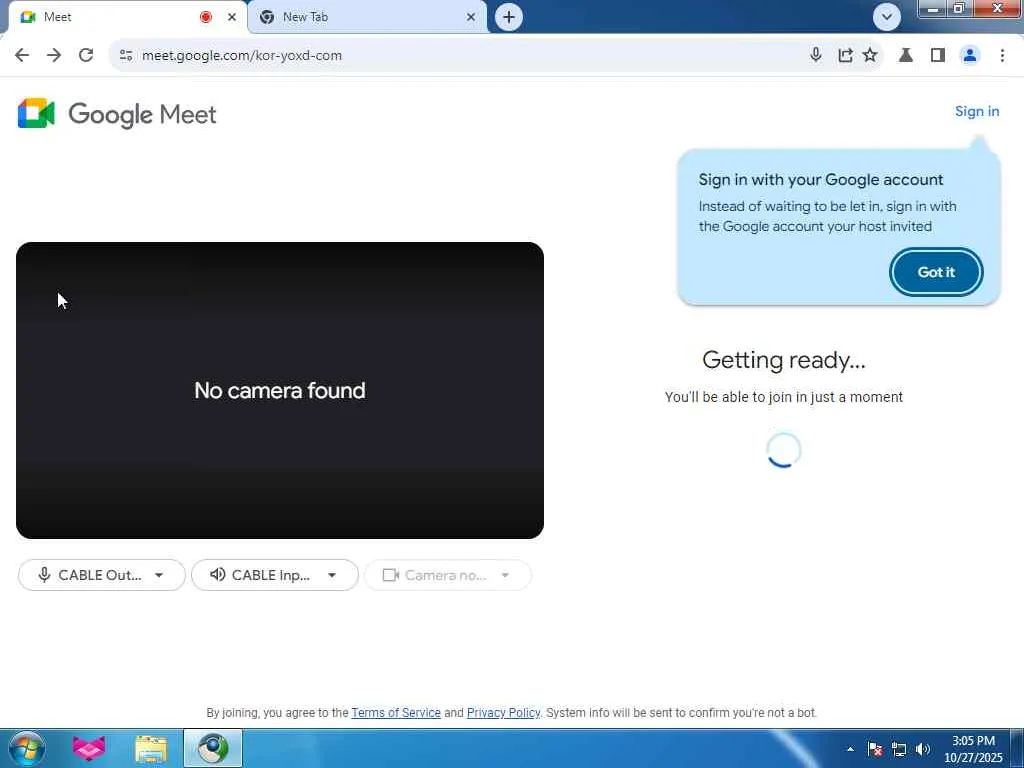Switch to the New Tab tab
1024x768 pixels.
point(368,17)
